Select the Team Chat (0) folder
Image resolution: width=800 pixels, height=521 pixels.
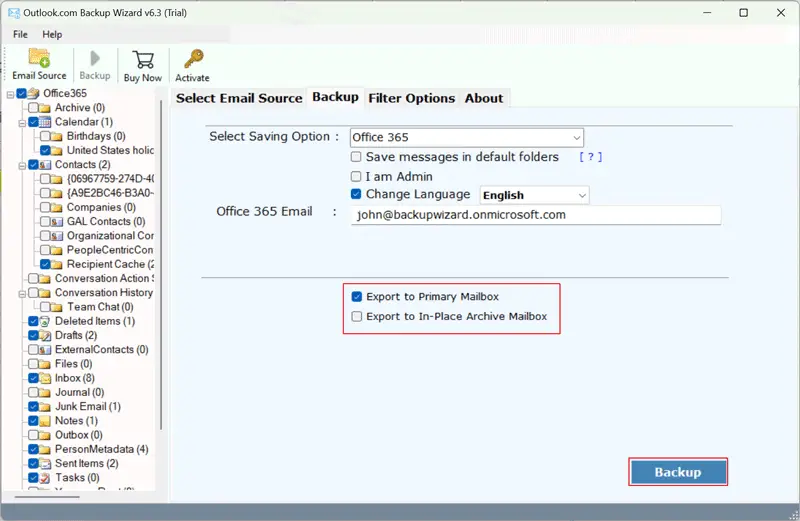100,307
